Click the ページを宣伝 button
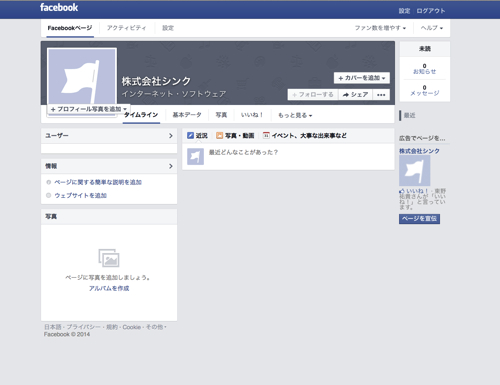 click(x=419, y=219)
